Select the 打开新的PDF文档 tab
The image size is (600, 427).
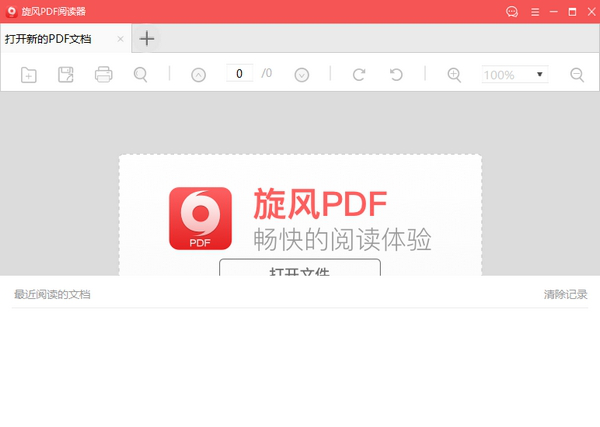[x=66, y=39]
